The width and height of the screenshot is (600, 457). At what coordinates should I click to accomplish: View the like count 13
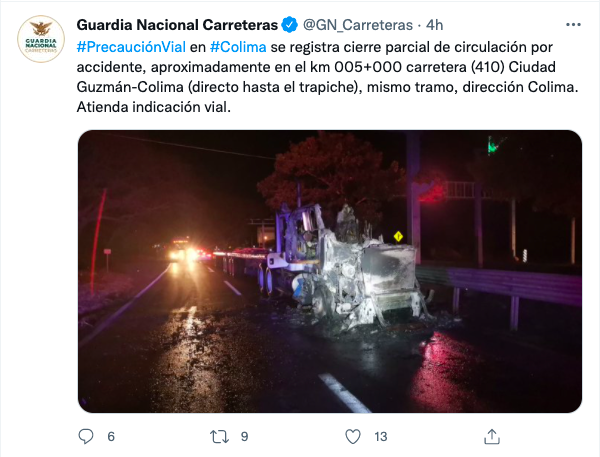(x=381, y=437)
